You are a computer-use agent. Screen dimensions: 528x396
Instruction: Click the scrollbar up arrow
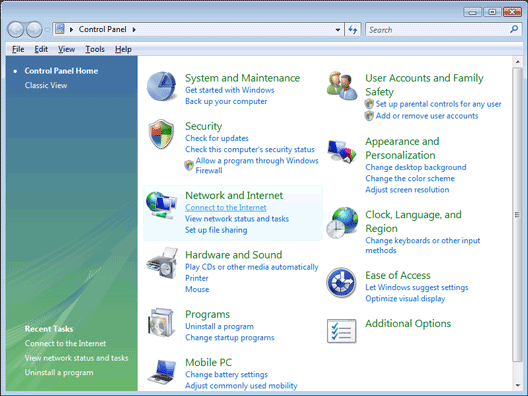click(x=518, y=62)
